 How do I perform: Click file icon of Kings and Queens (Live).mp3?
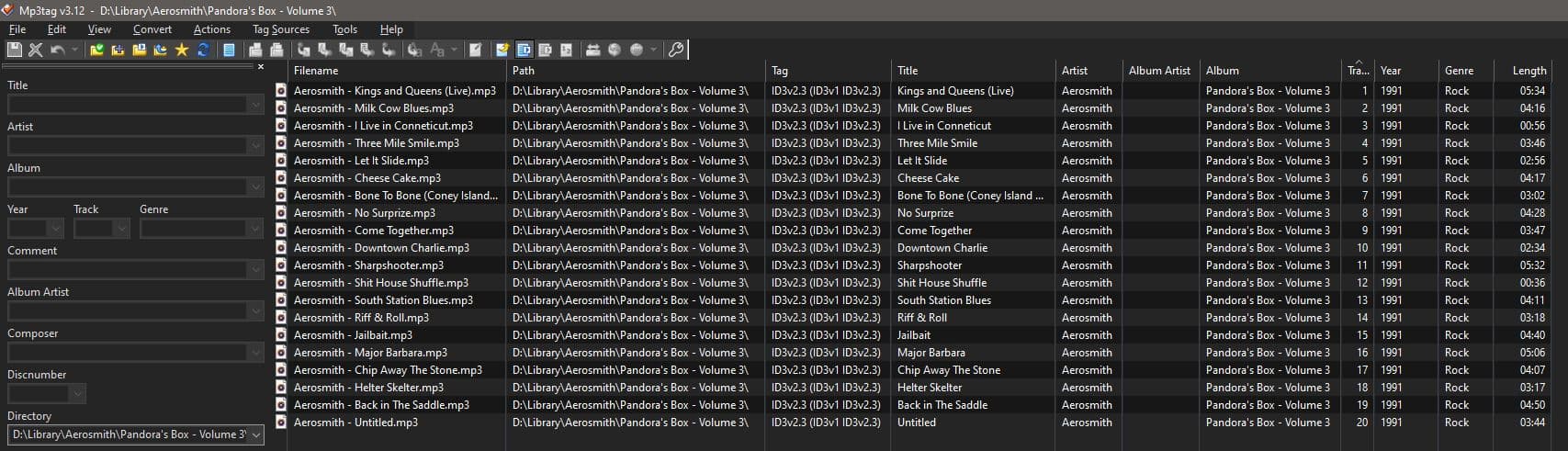coord(281,91)
